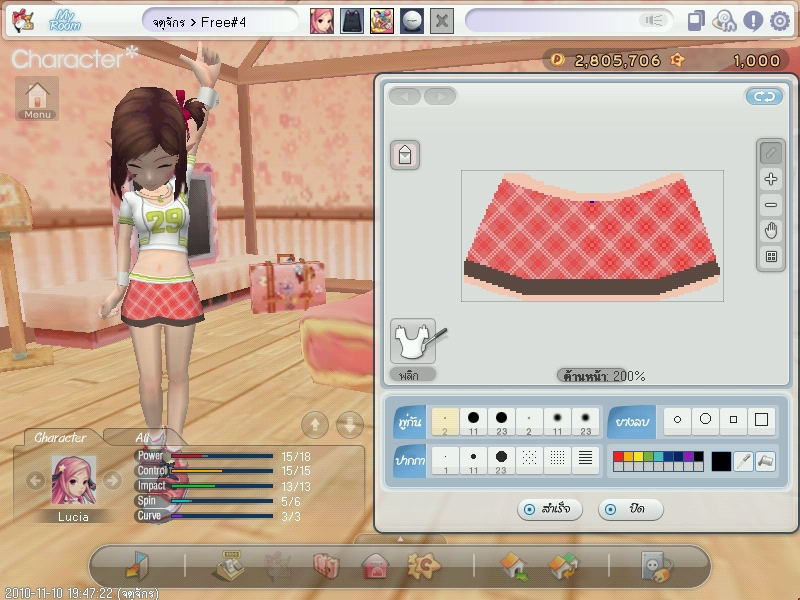The width and height of the screenshot is (800, 600).
Task: Open the settings gear icon
Action: point(780,21)
